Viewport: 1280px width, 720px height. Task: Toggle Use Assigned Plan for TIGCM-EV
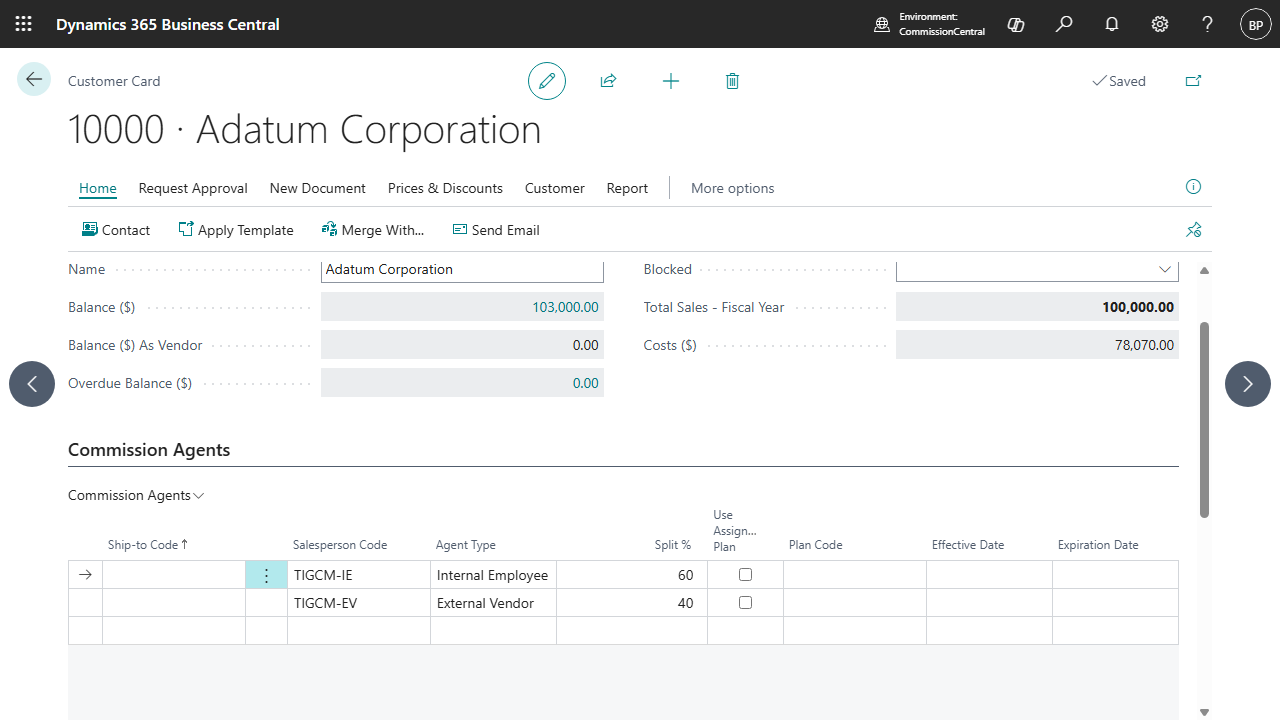coord(745,603)
